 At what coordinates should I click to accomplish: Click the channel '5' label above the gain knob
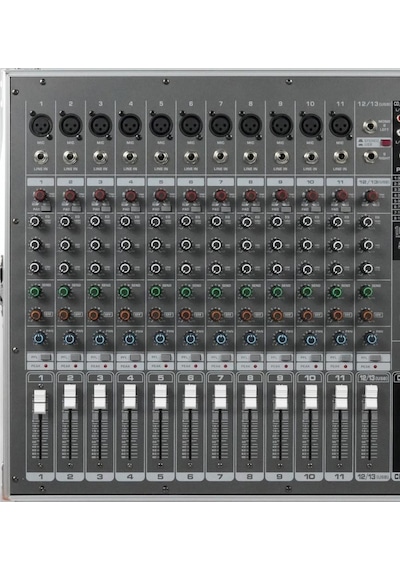(x=161, y=181)
